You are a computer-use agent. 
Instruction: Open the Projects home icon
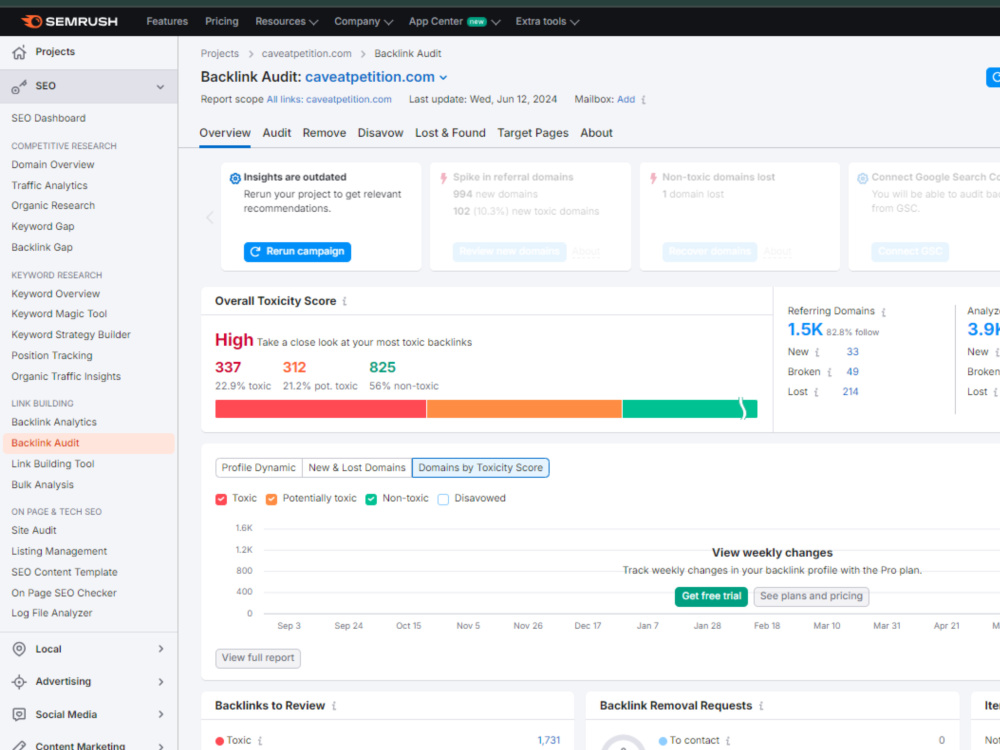19,52
